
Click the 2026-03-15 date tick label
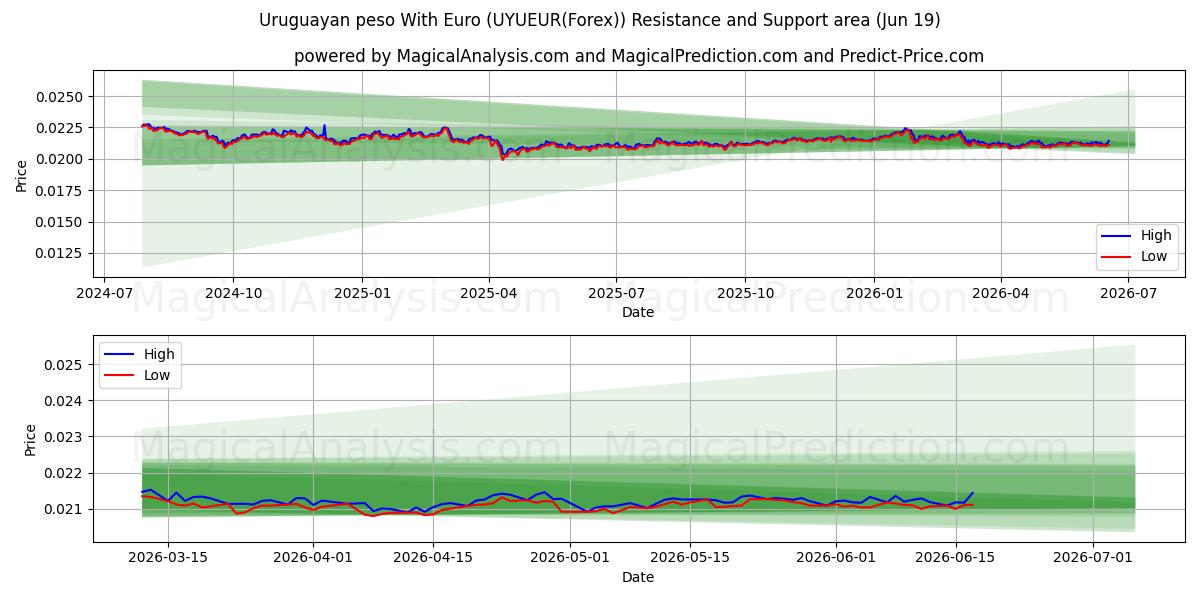pyautogui.click(x=168, y=559)
